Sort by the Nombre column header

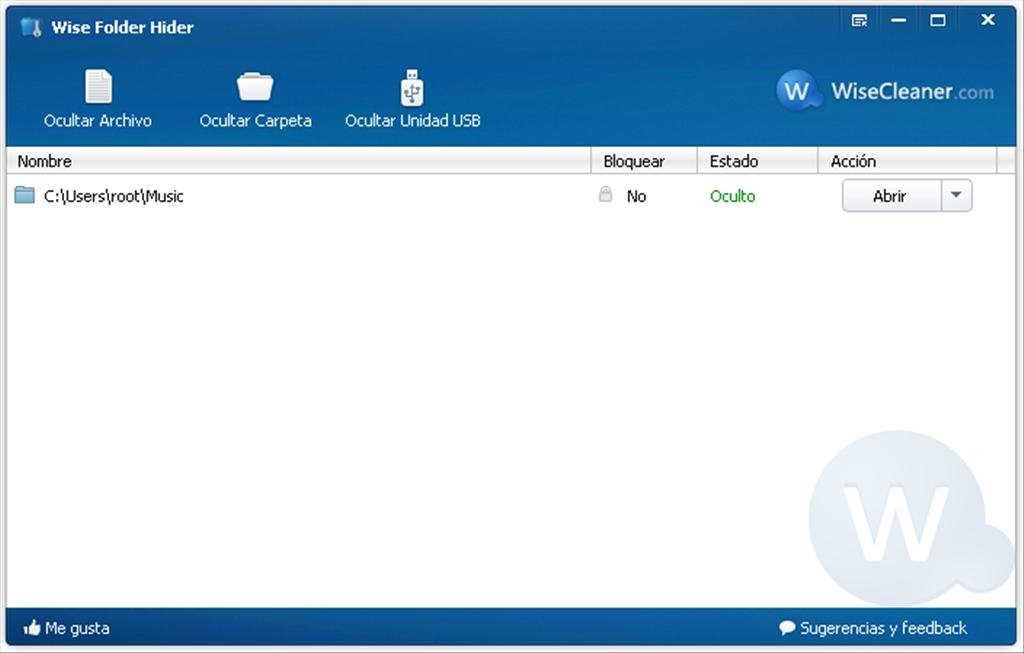coord(298,161)
